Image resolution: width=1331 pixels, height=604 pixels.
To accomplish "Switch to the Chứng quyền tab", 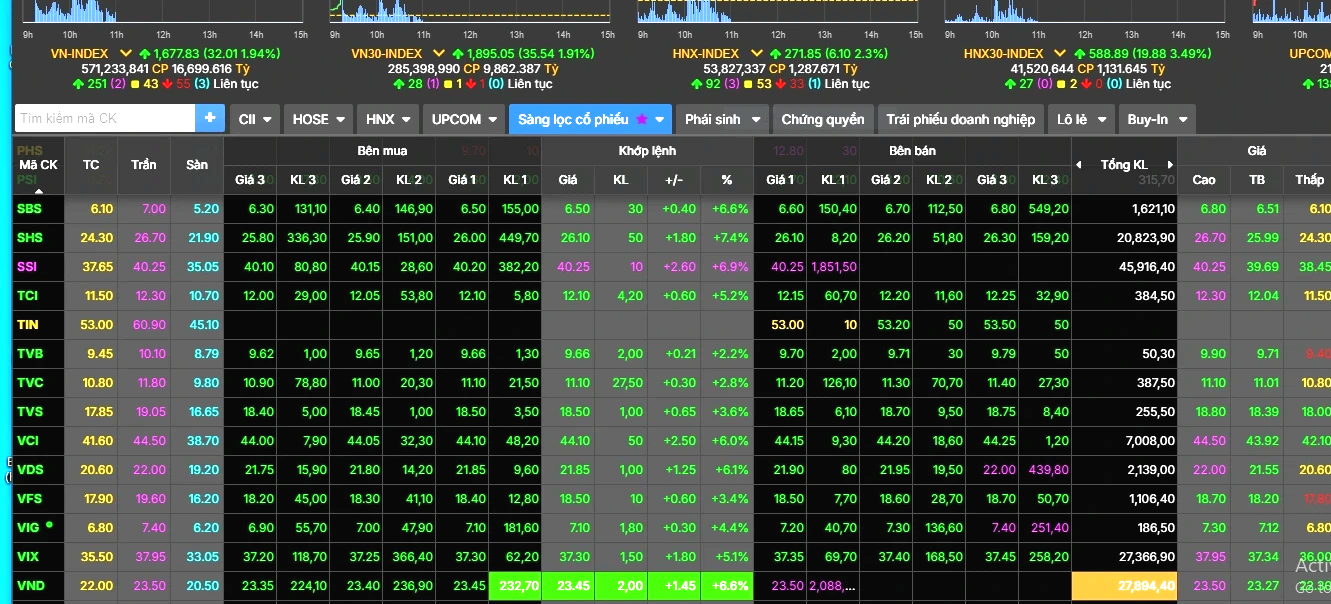I will pos(822,119).
